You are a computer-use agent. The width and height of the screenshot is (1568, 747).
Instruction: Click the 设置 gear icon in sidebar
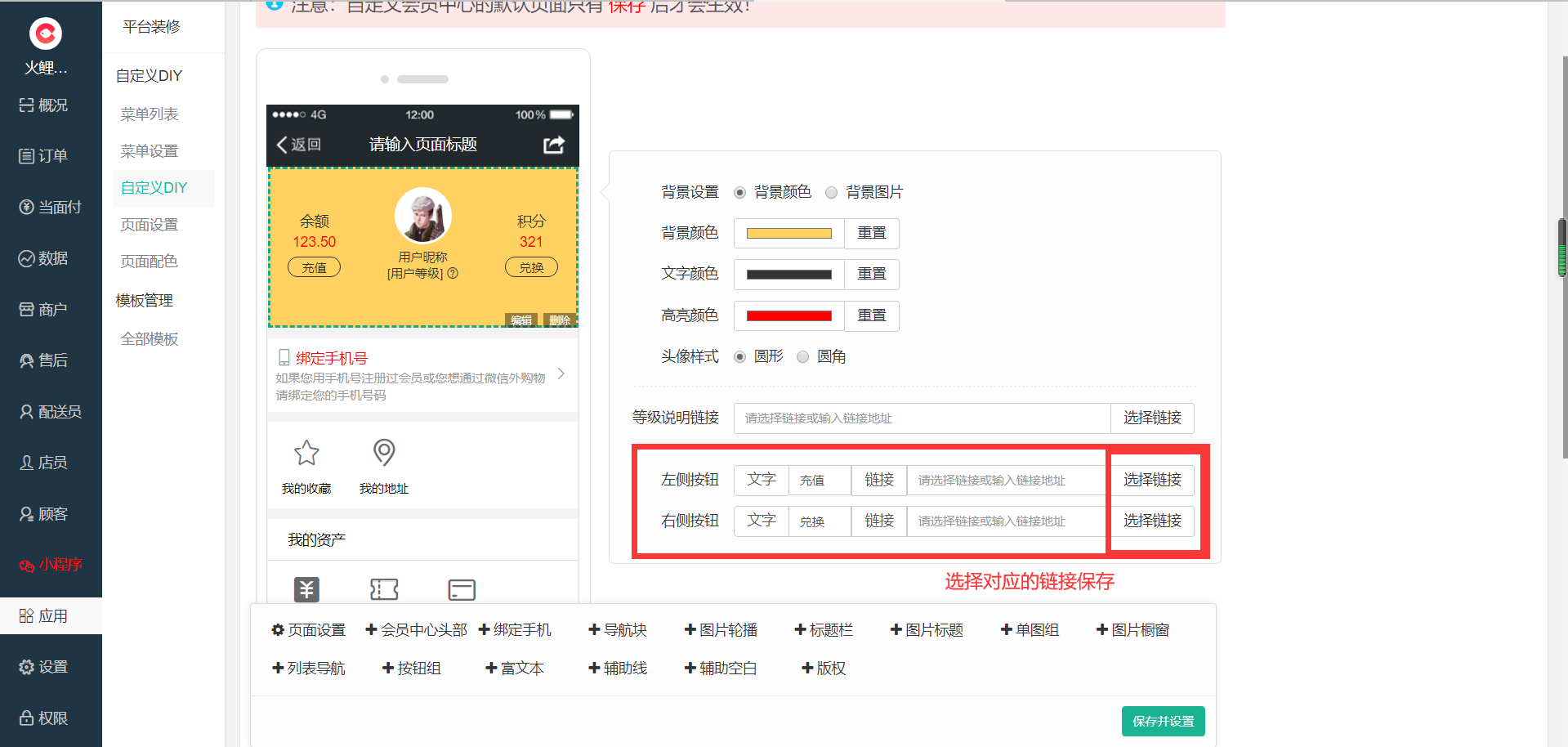pos(27,667)
